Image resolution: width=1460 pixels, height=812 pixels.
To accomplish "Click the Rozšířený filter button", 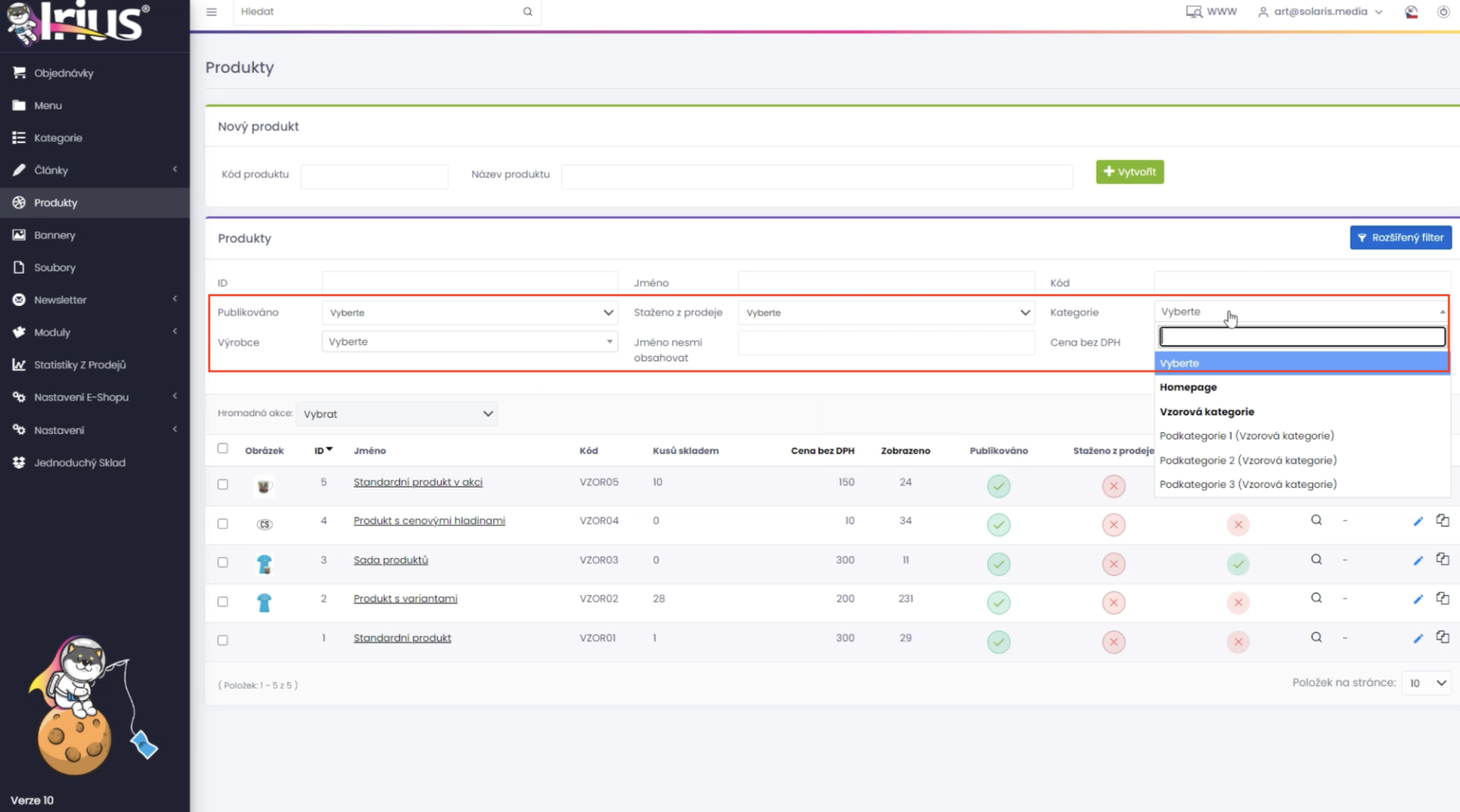I will click(1401, 237).
